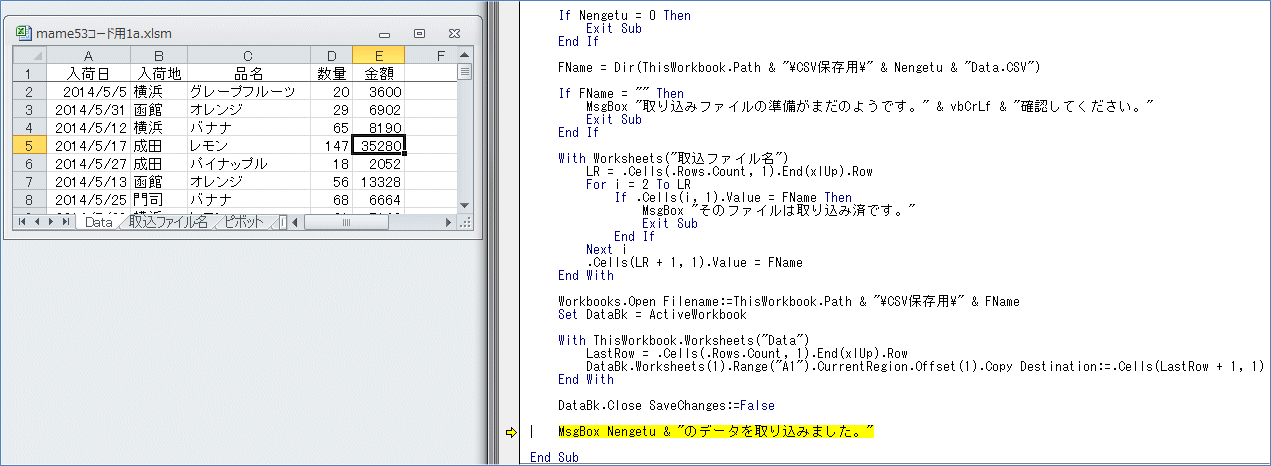The image size is (1271, 466).
Task: Select the date cell 2014/5/31
Action: point(88,109)
